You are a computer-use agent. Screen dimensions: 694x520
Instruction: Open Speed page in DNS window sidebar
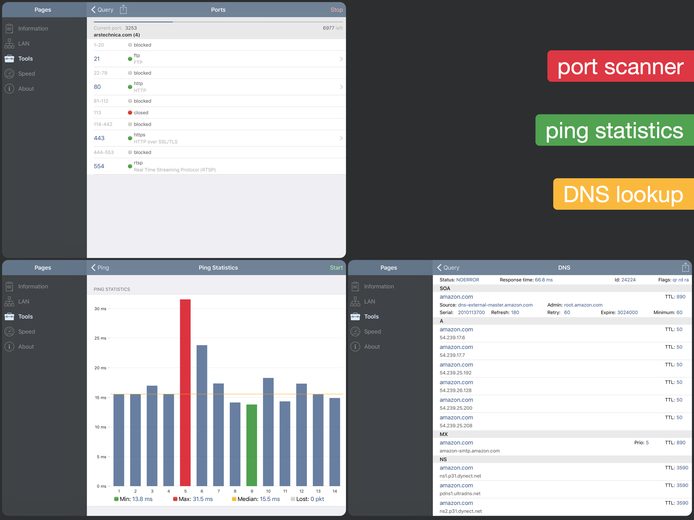(x=366, y=331)
